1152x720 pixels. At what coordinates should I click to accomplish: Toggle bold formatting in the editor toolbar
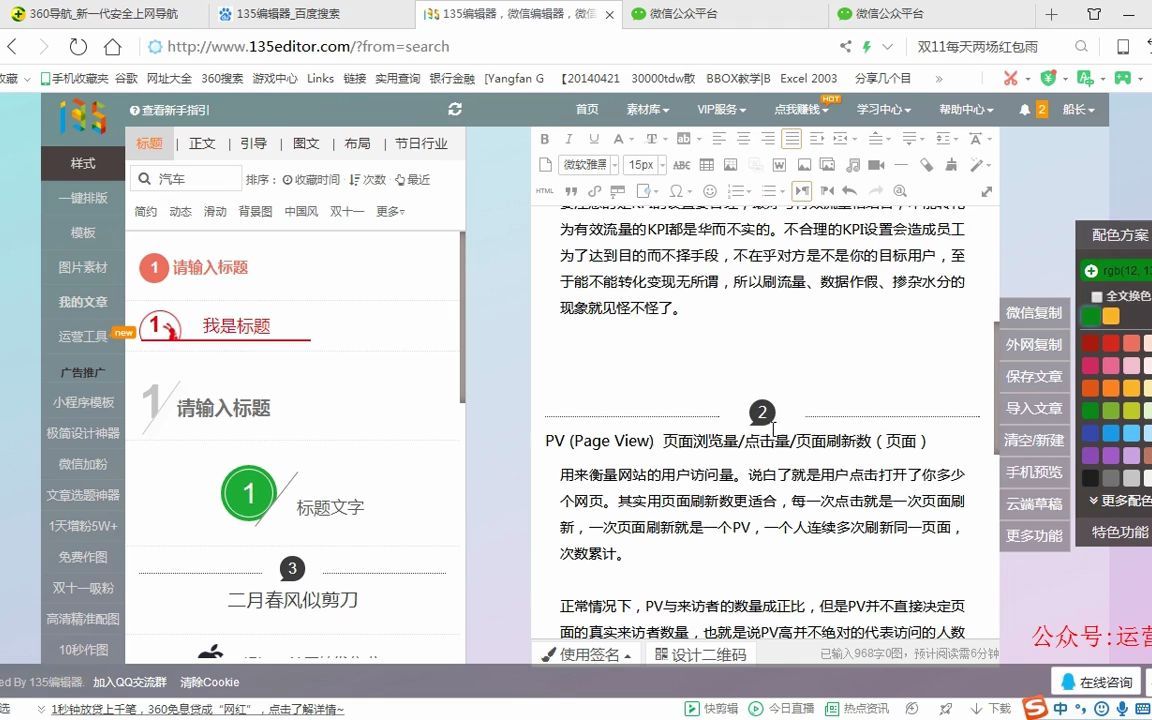(x=544, y=138)
